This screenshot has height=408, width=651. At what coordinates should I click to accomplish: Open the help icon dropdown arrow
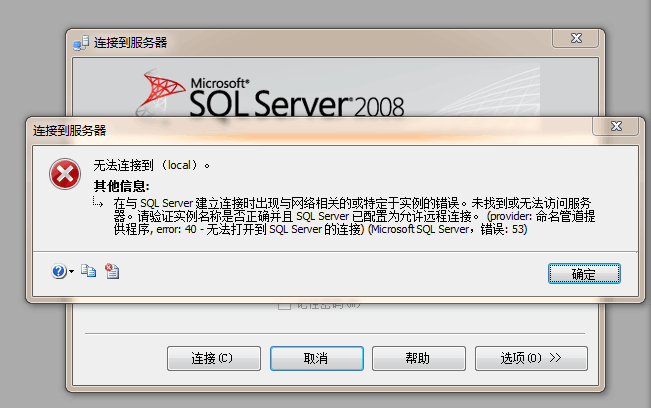[x=71, y=271]
